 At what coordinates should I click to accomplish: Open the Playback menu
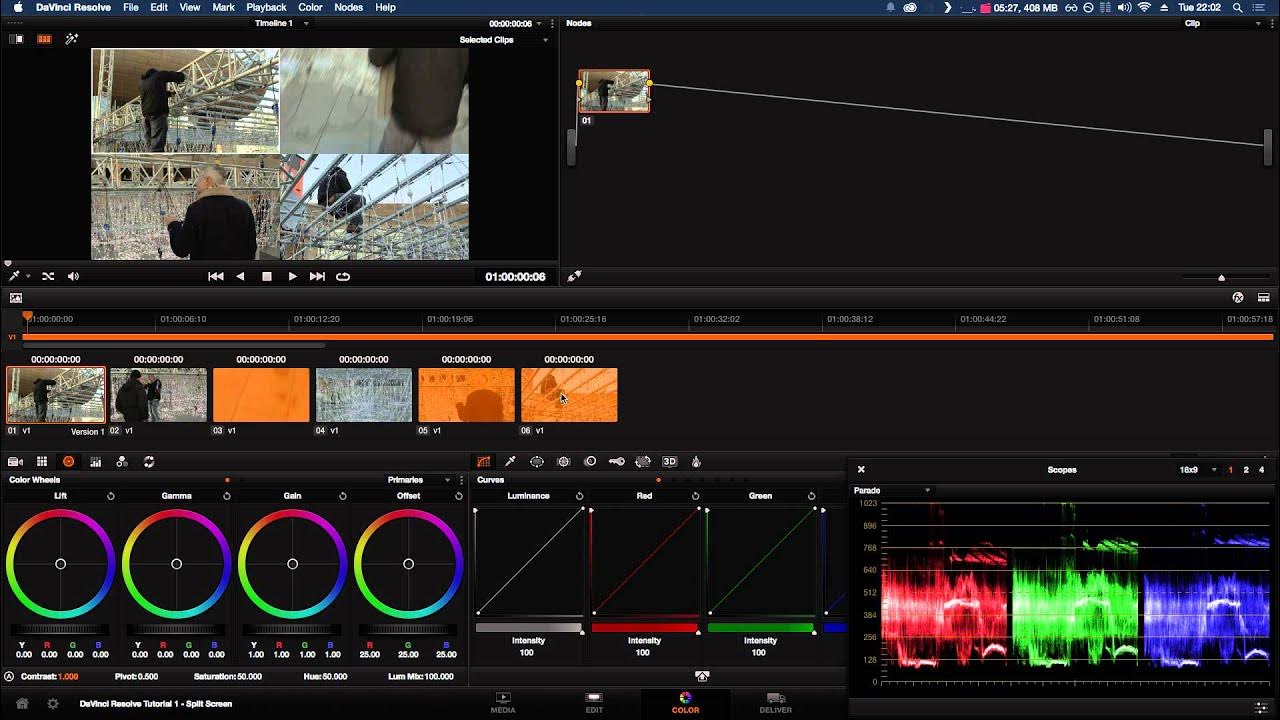pos(266,7)
